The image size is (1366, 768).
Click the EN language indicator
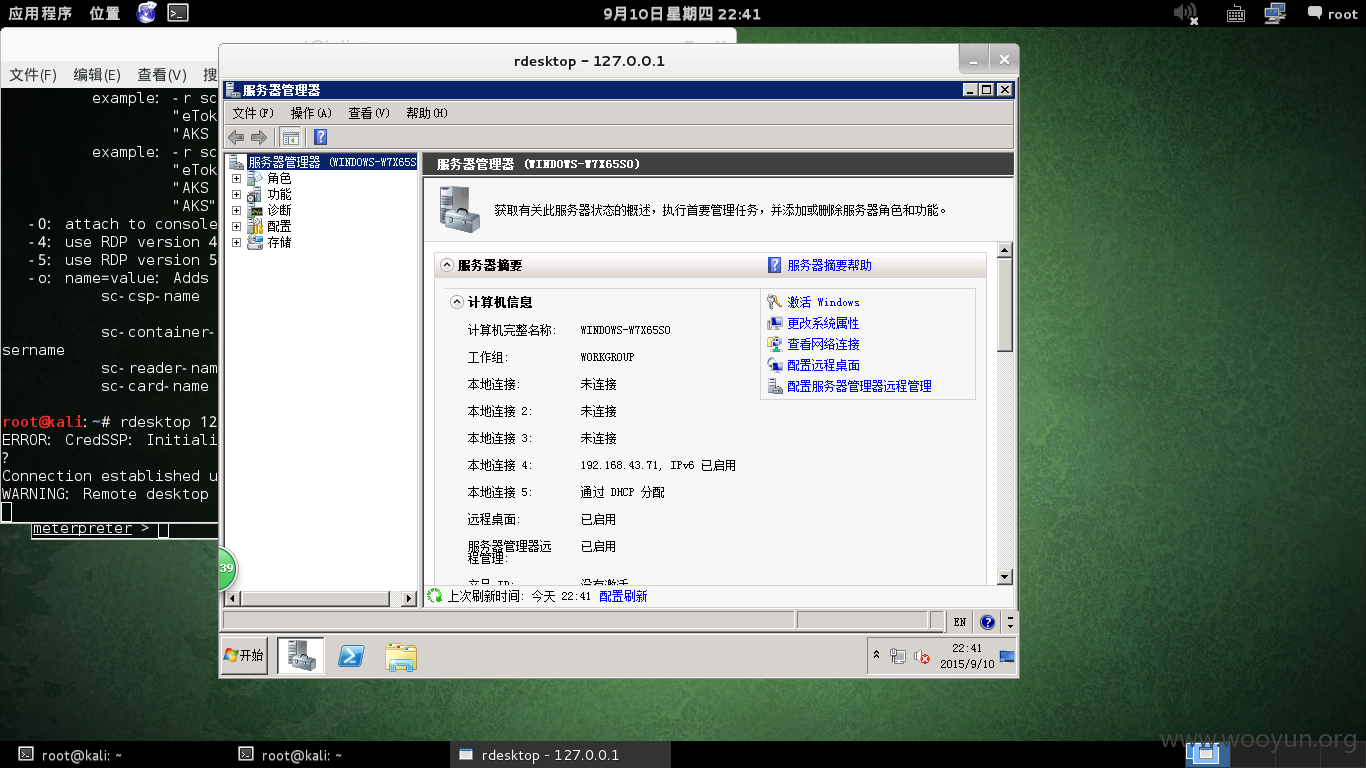[x=960, y=622]
